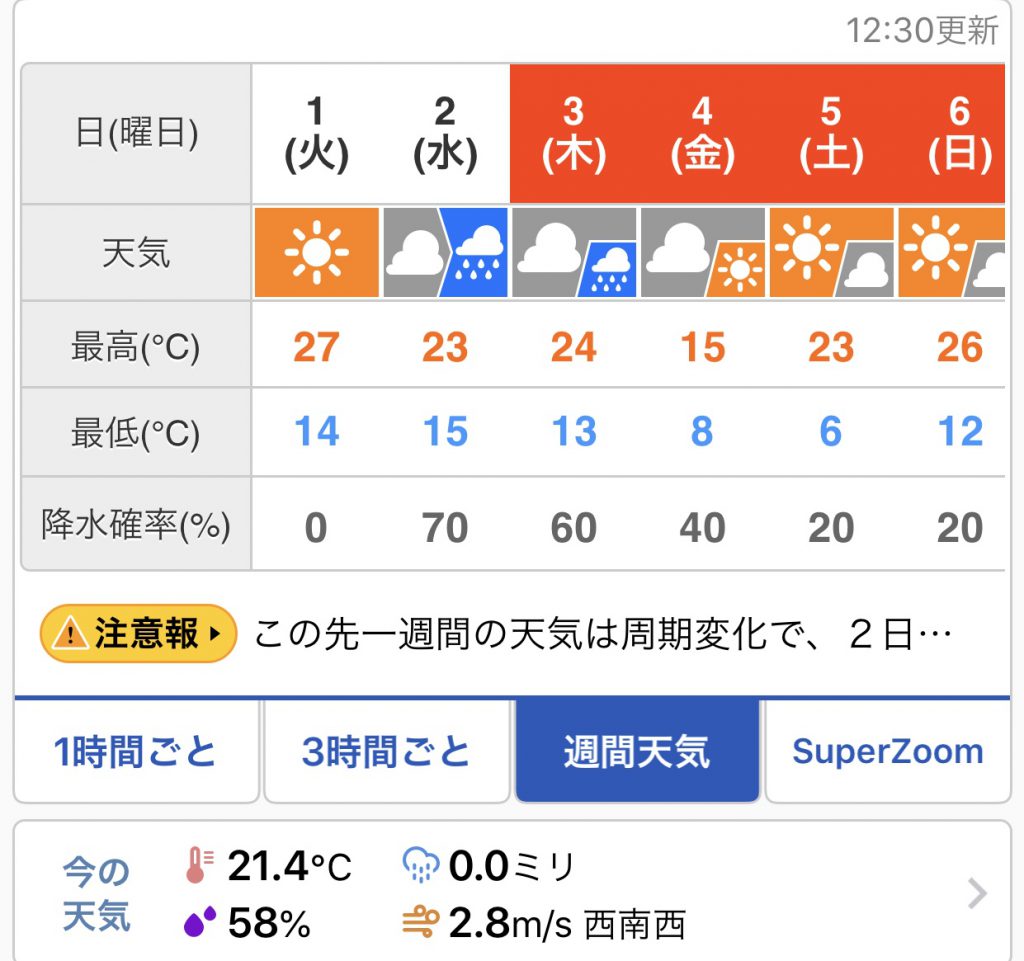Screen dimensions: 1024x961
Task: Expand current weather details chevron
Action: coord(977,893)
